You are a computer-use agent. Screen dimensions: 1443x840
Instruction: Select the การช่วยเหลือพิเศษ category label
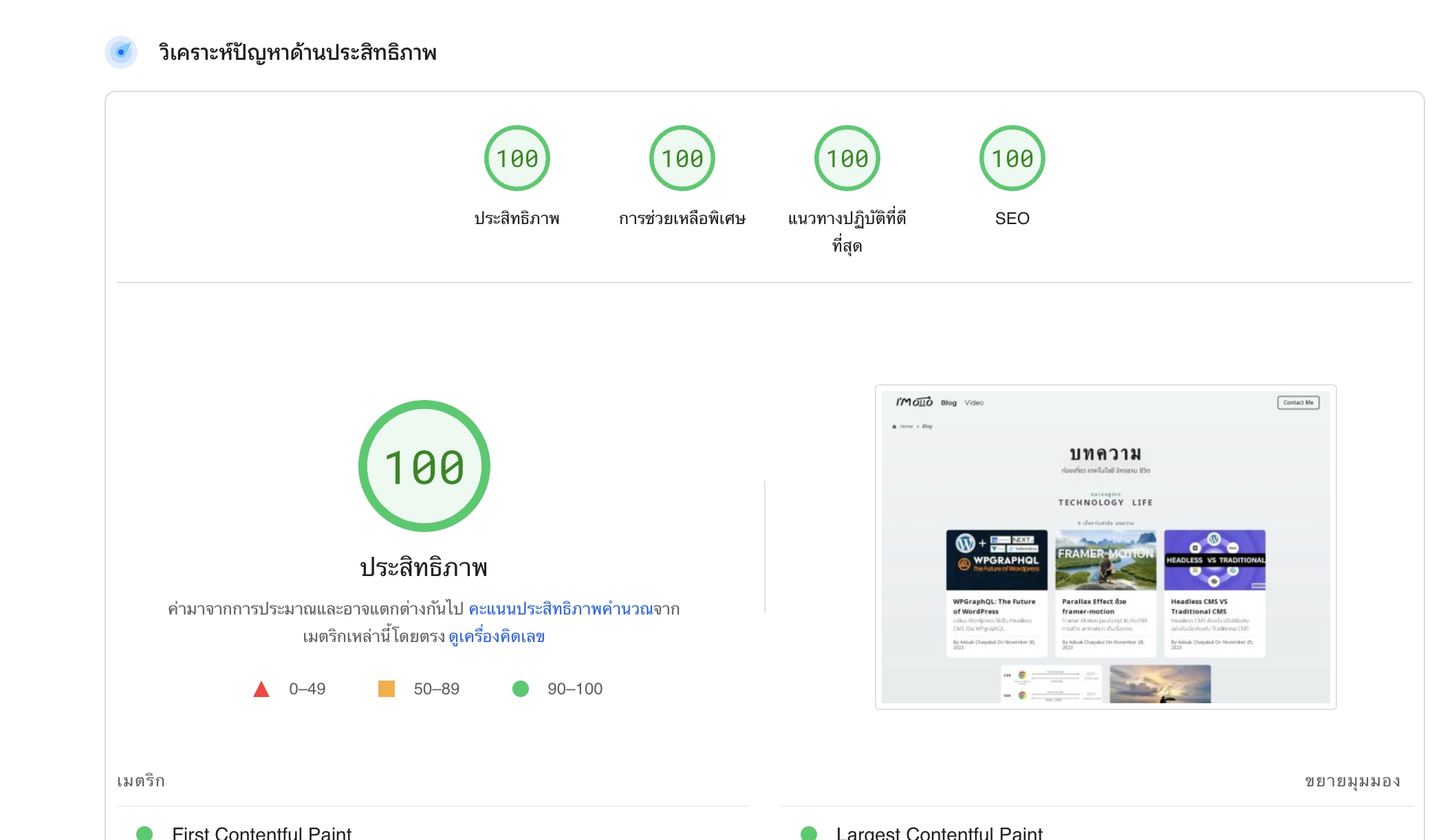(682, 219)
